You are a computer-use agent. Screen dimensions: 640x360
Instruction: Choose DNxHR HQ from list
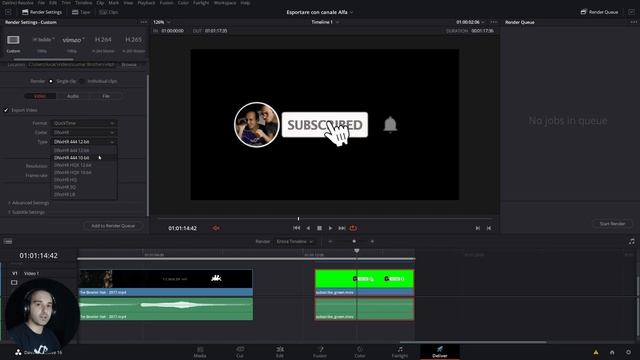point(84,180)
